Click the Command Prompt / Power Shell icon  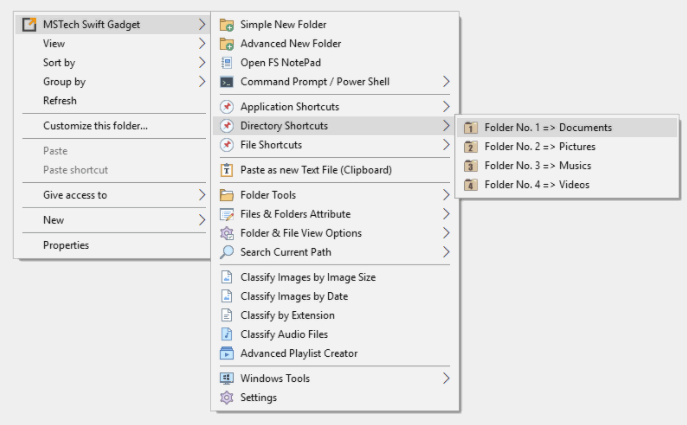227,82
